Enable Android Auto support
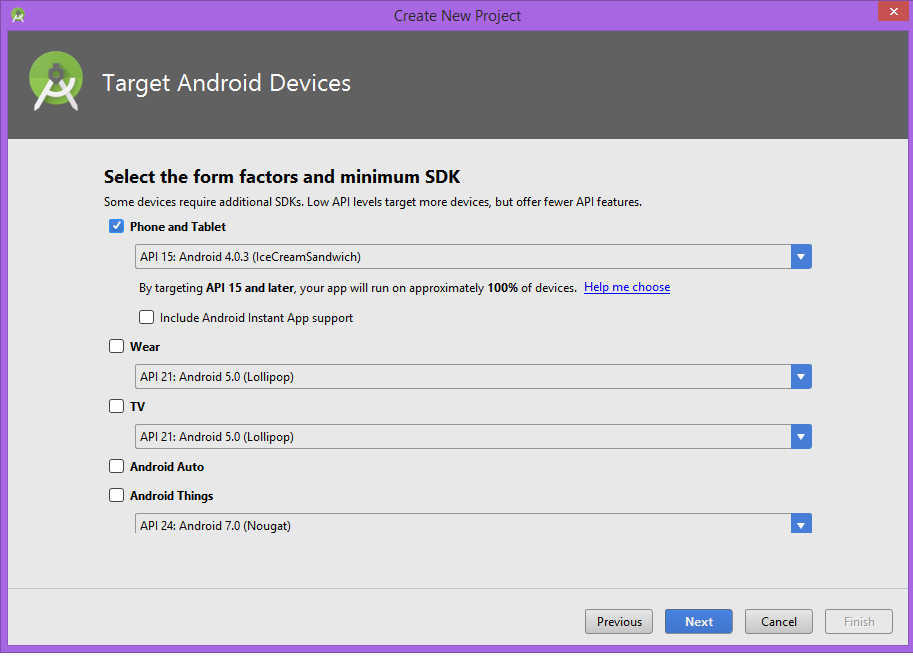Image resolution: width=913 pixels, height=656 pixels. pos(116,465)
